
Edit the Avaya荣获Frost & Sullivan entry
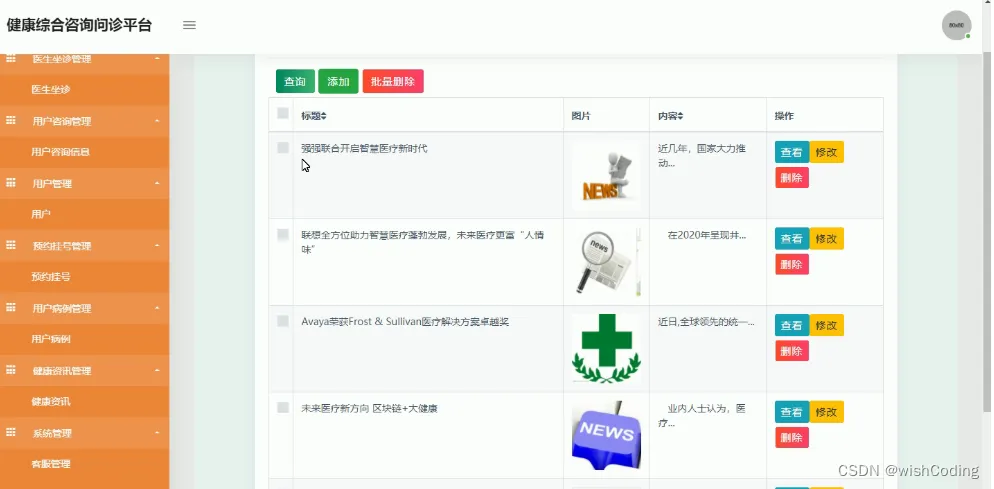coord(827,325)
